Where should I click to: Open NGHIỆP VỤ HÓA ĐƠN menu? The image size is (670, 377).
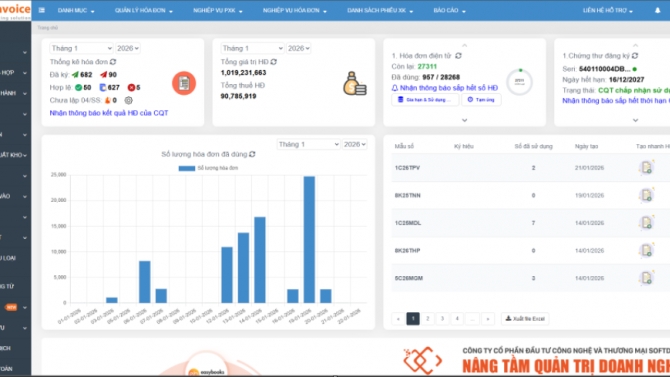click(x=295, y=10)
